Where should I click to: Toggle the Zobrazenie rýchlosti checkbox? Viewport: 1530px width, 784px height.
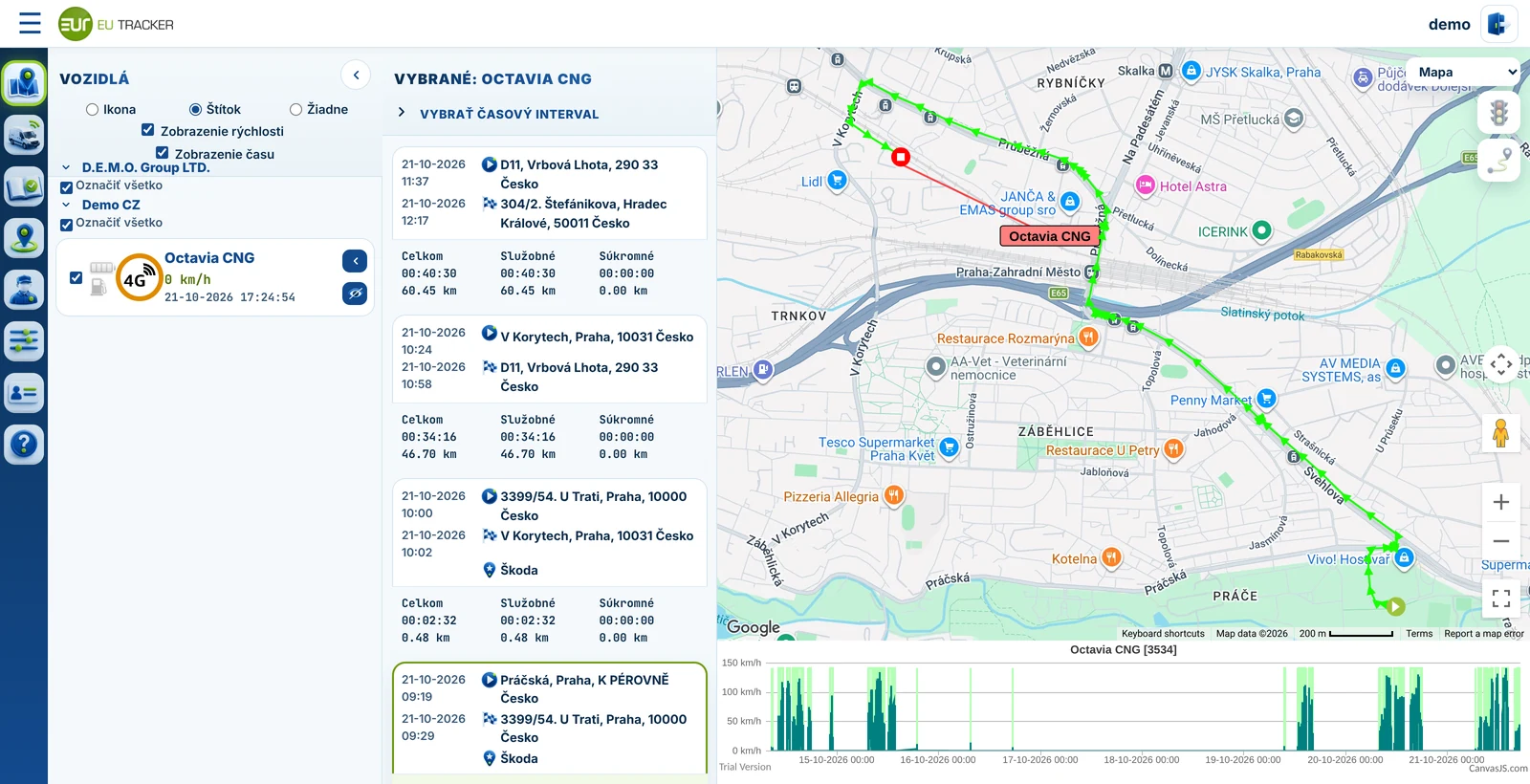point(148,130)
